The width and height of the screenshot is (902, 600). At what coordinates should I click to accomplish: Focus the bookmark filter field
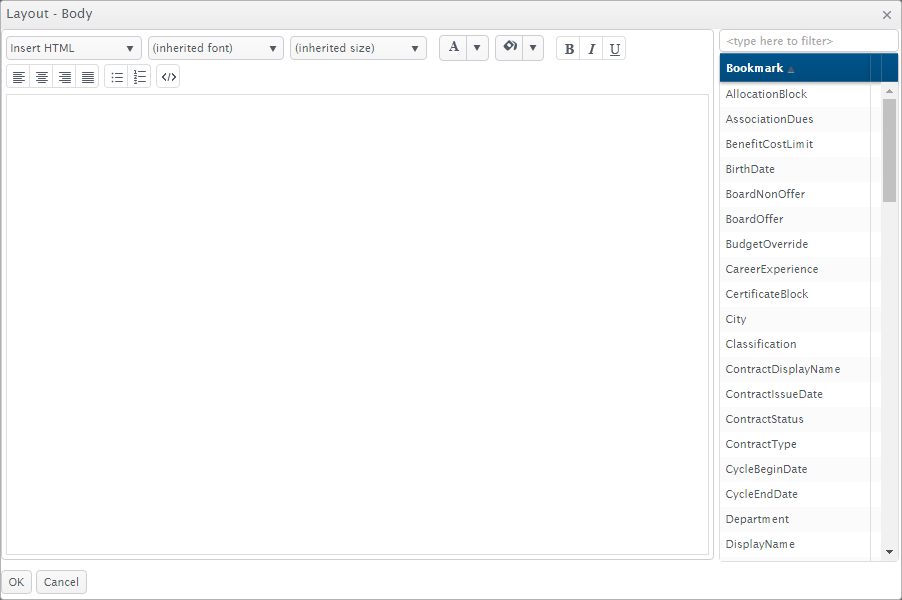pyautogui.click(x=808, y=41)
